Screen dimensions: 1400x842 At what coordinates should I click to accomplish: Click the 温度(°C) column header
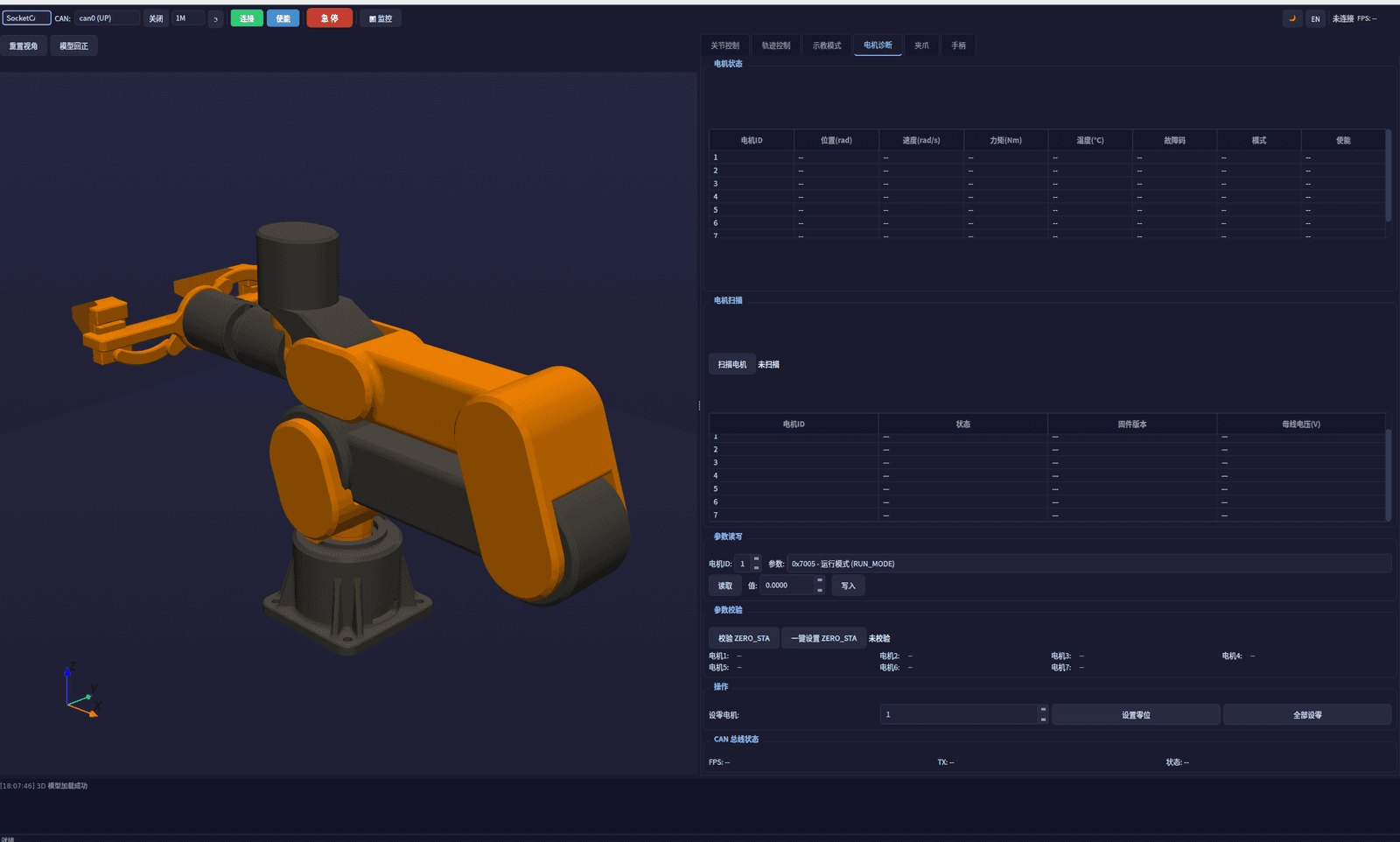coord(1090,140)
